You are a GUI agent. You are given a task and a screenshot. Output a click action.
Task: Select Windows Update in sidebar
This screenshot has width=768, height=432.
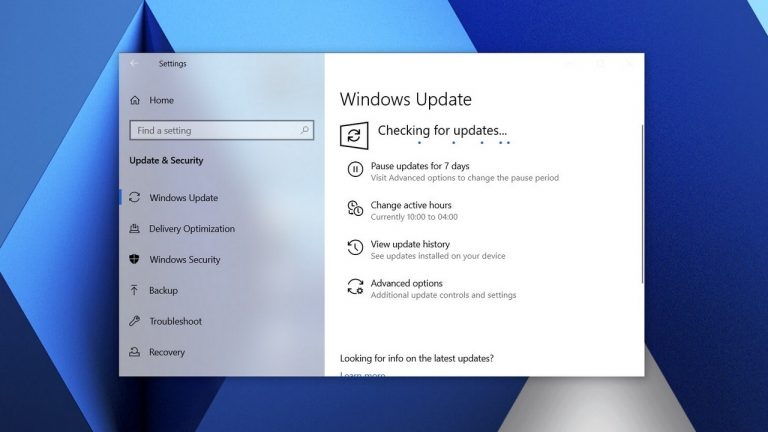click(x=184, y=198)
